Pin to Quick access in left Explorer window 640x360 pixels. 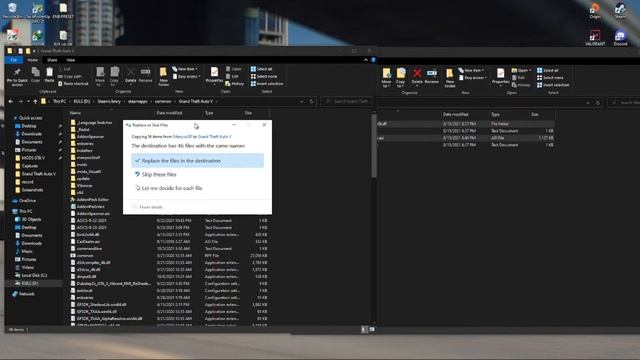click(17, 76)
